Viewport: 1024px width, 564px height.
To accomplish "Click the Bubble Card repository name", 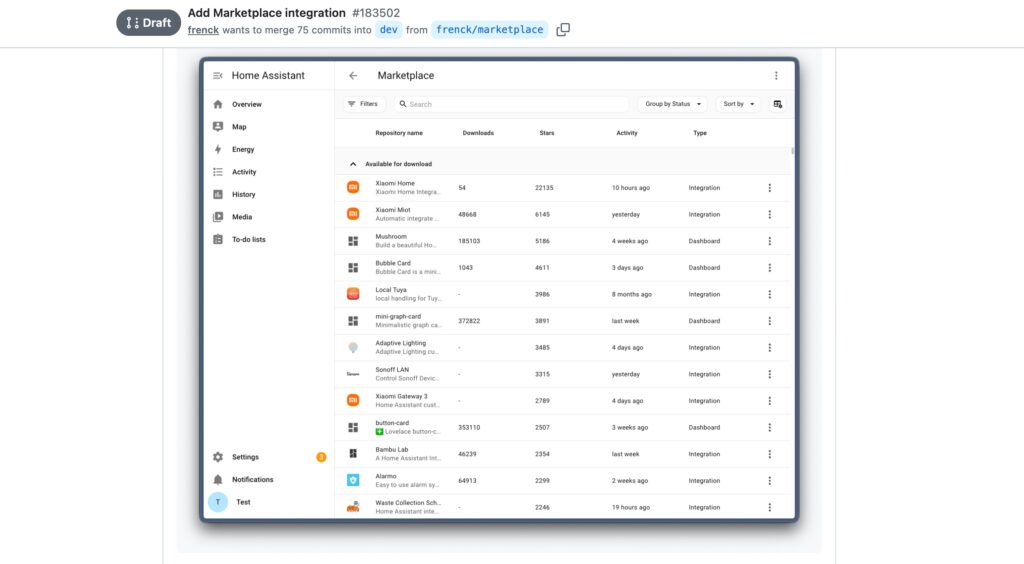I will [393, 263].
